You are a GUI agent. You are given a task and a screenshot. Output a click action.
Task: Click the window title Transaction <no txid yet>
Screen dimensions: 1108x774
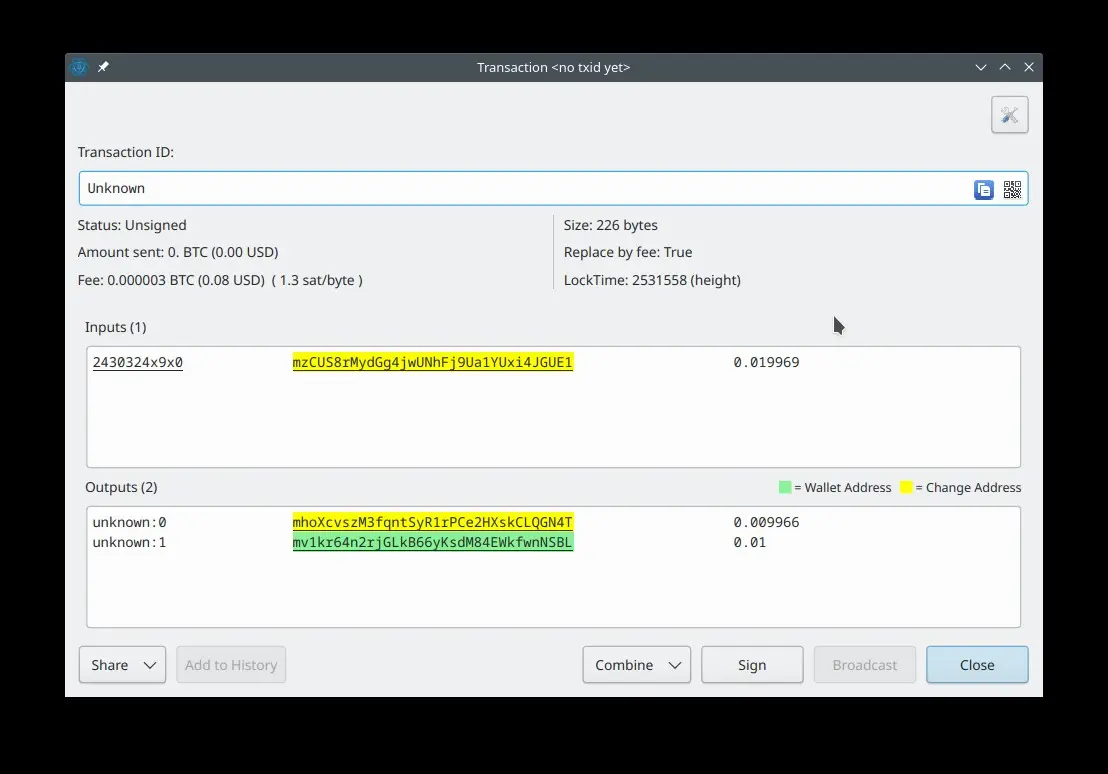click(553, 67)
